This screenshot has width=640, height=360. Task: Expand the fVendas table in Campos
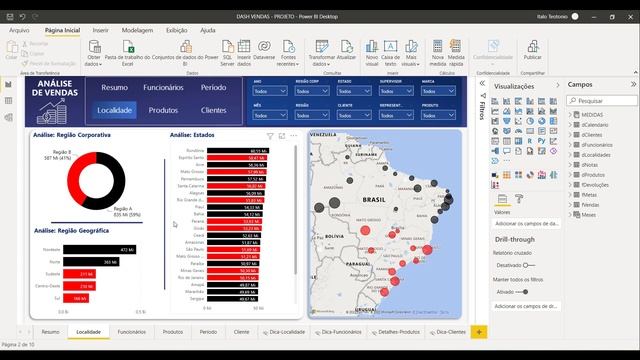tap(570, 204)
